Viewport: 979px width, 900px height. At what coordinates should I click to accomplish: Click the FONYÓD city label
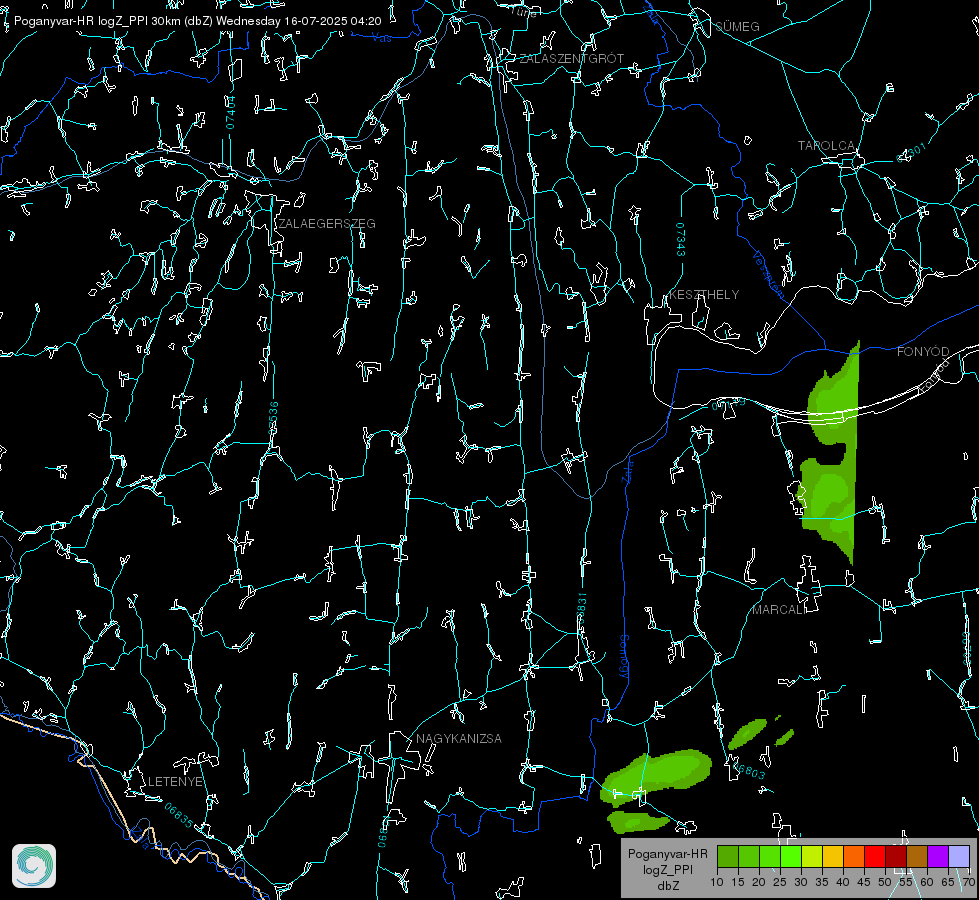(923, 352)
